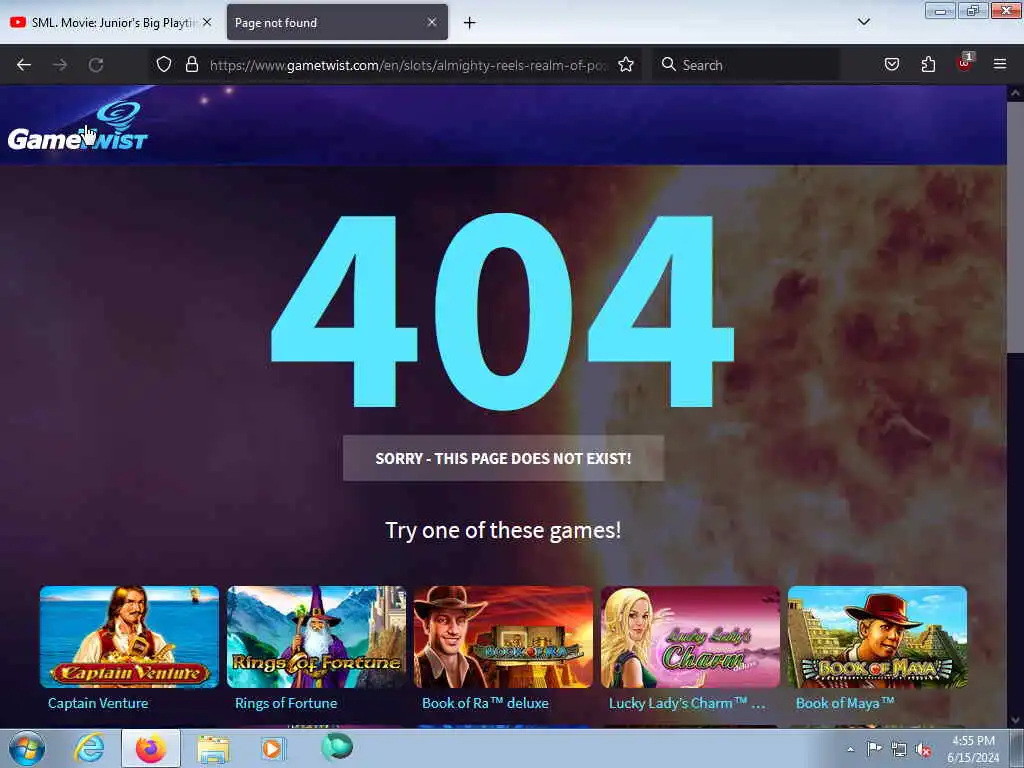The height and width of the screenshot is (768, 1024).
Task: Open the Book of Maya thumbnail
Action: (x=877, y=637)
